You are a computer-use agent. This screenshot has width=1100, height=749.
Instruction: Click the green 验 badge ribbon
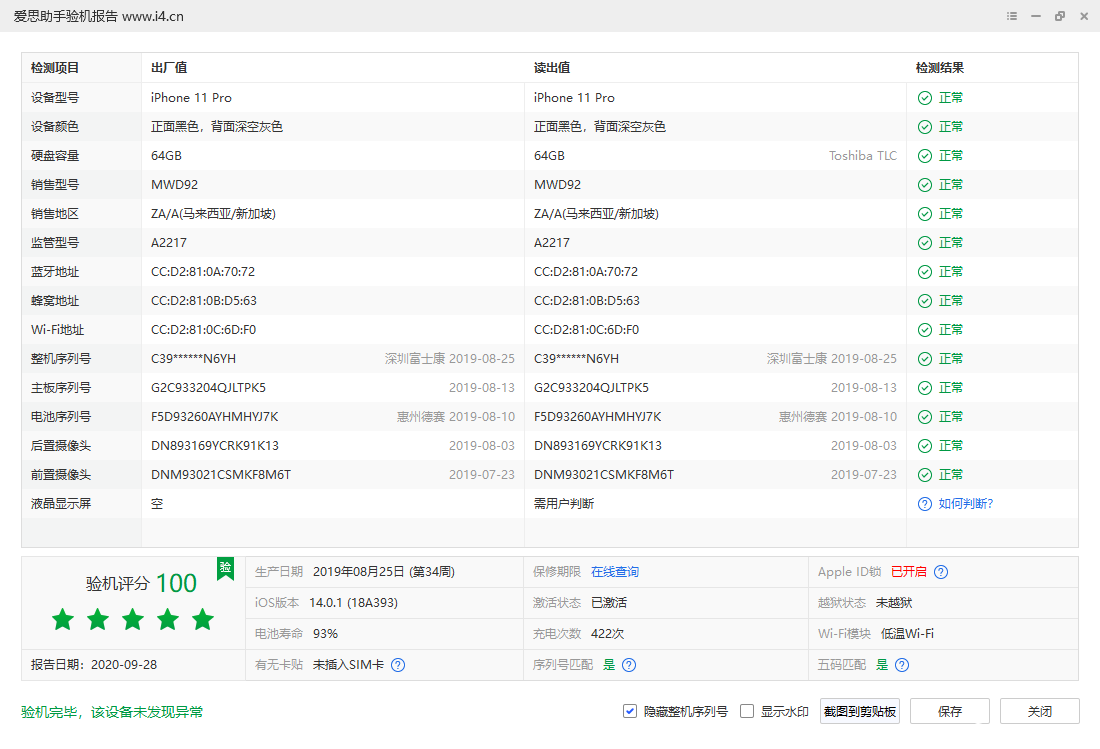click(225, 569)
